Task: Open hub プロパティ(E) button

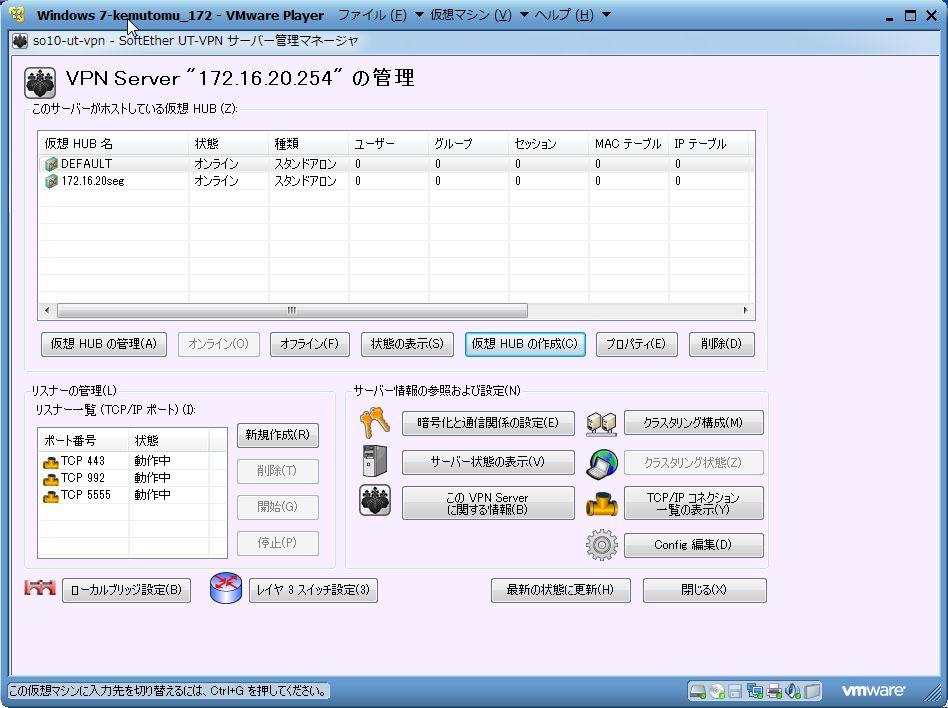Action: 636,344
